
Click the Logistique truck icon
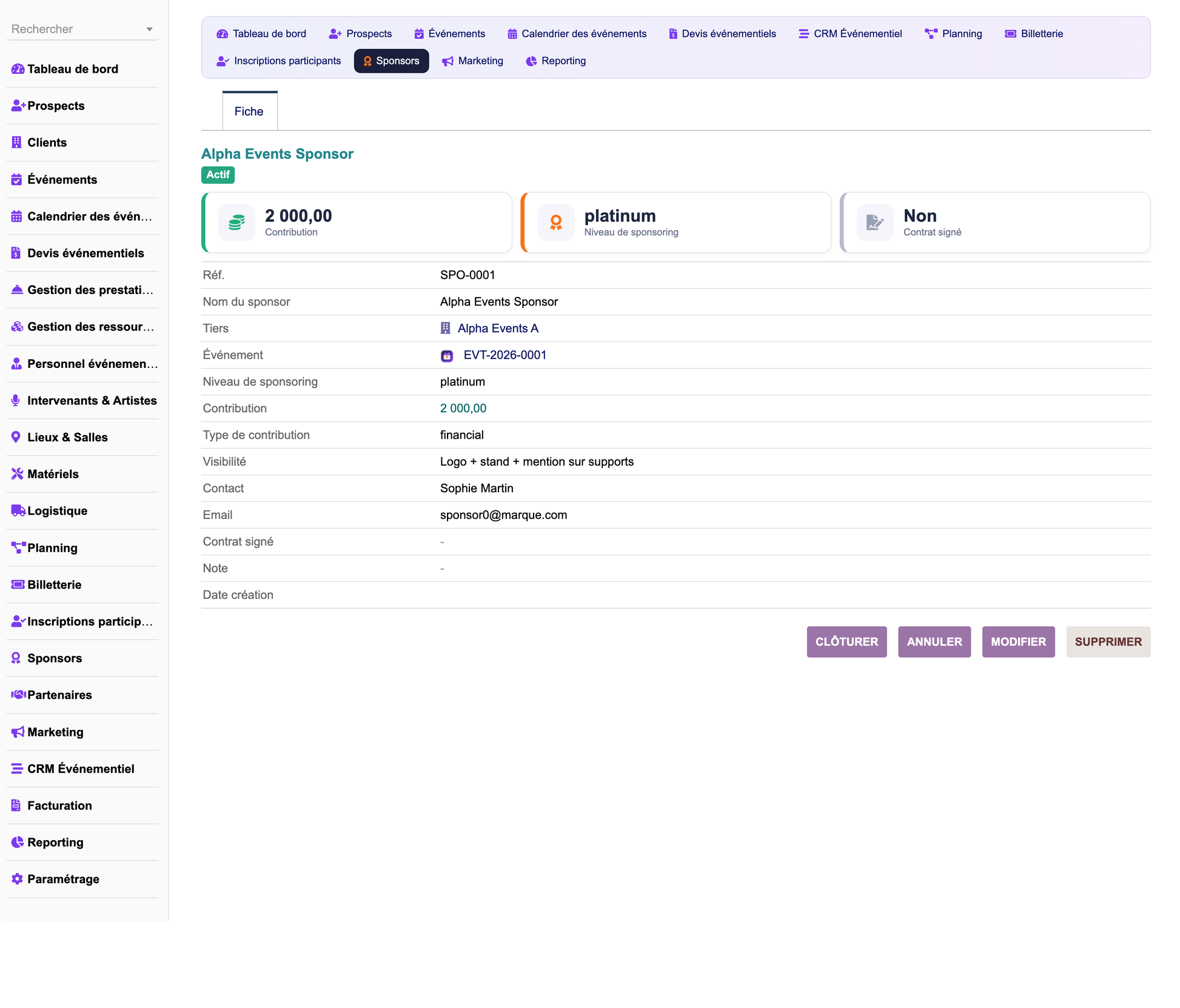tap(18, 511)
